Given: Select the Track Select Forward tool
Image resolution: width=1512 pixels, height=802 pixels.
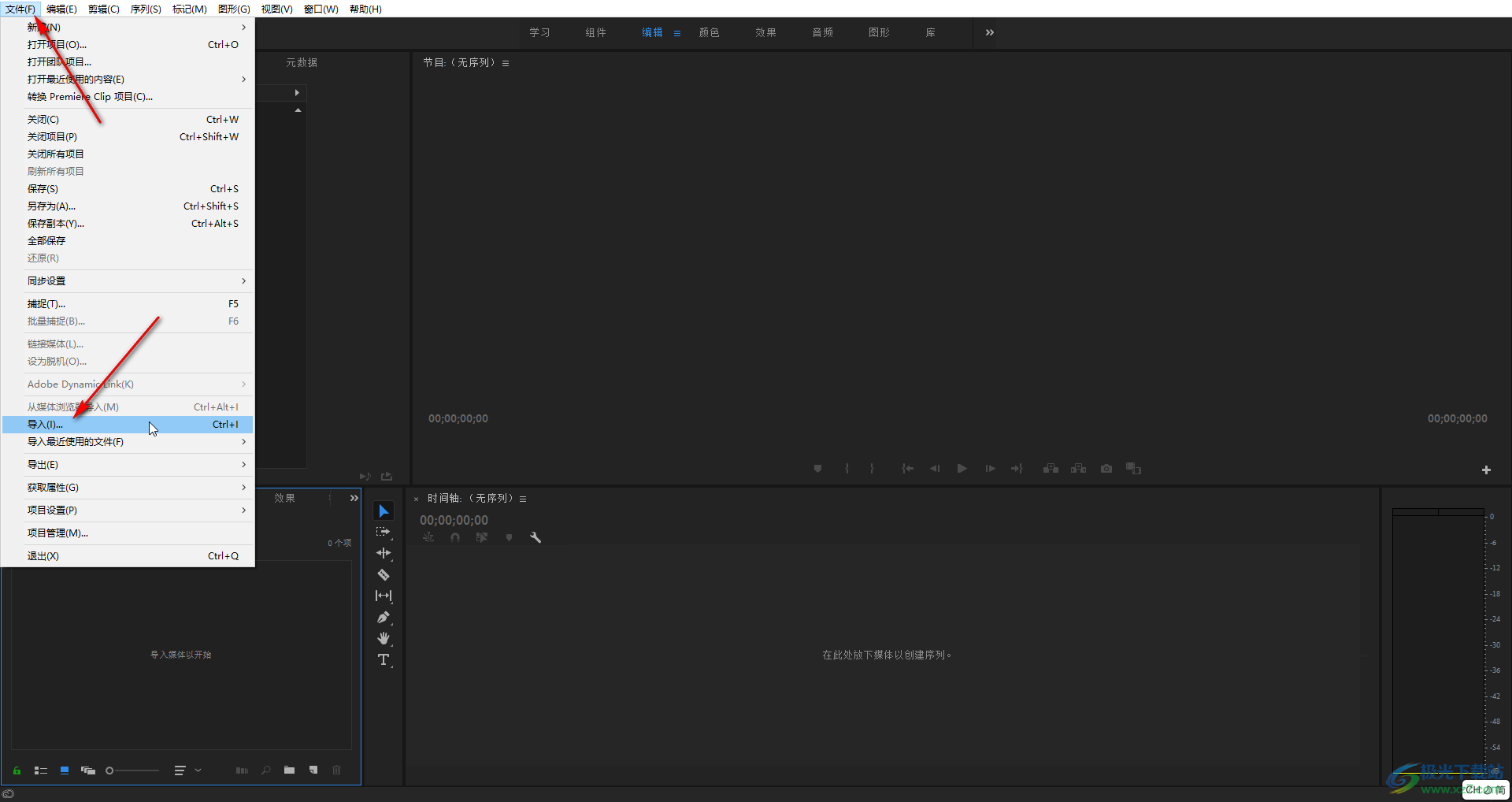Looking at the screenshot, I should pos(384,533).
